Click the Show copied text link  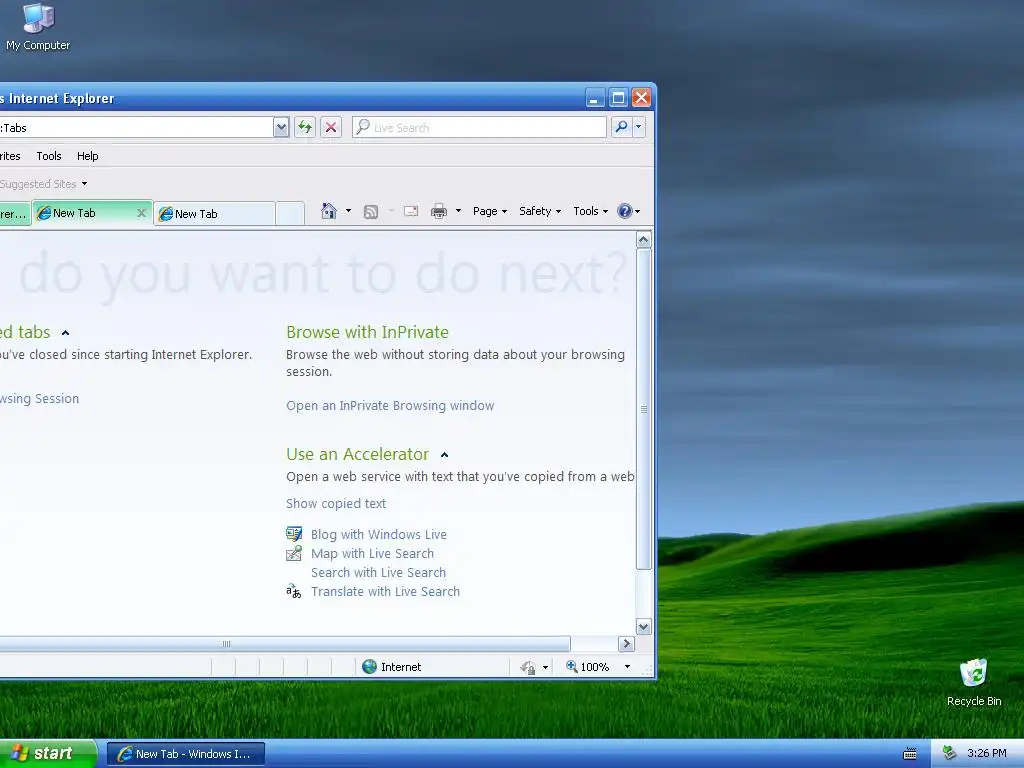tap(336, 504)
